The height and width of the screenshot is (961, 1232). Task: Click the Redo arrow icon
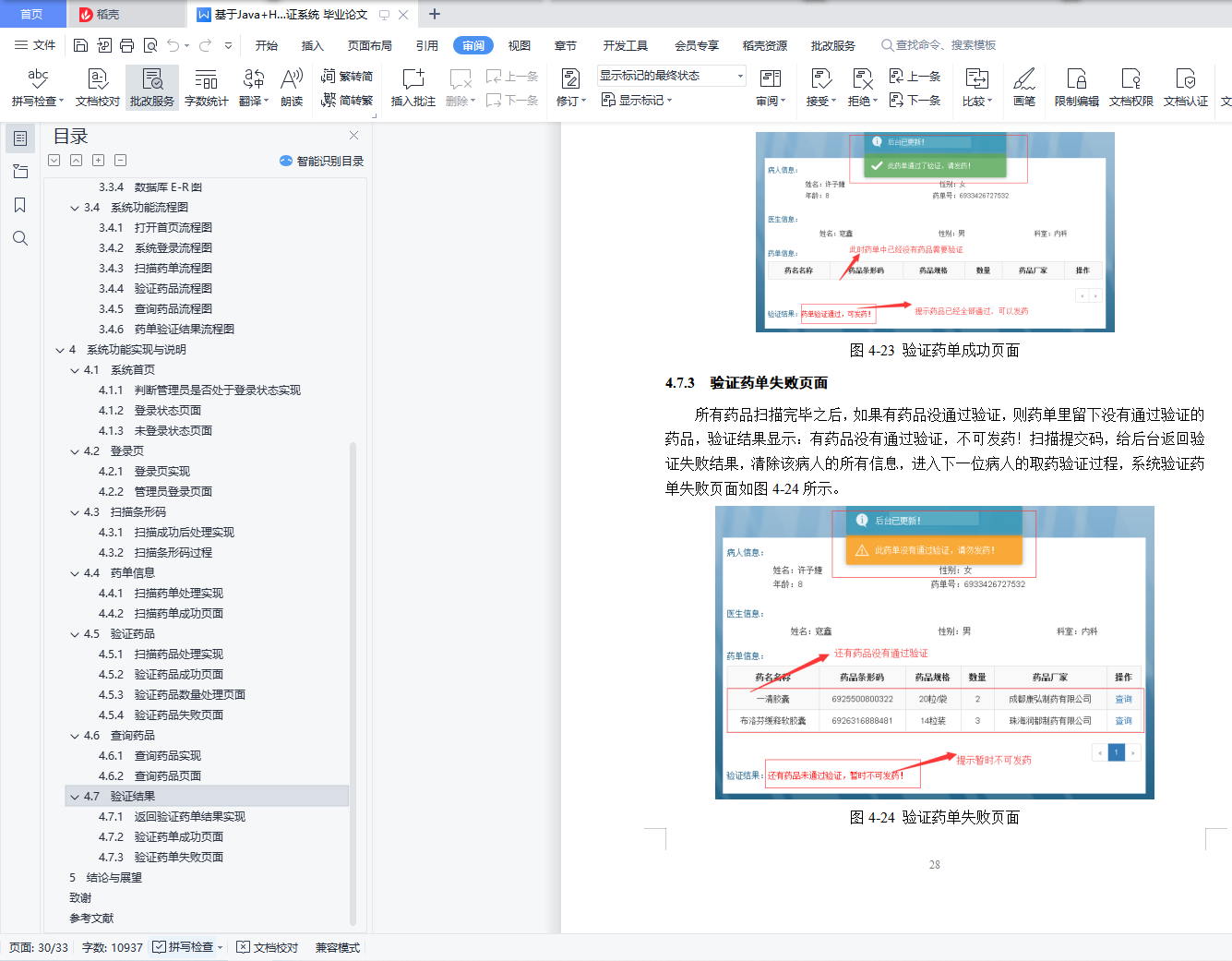tap(205, 45)
